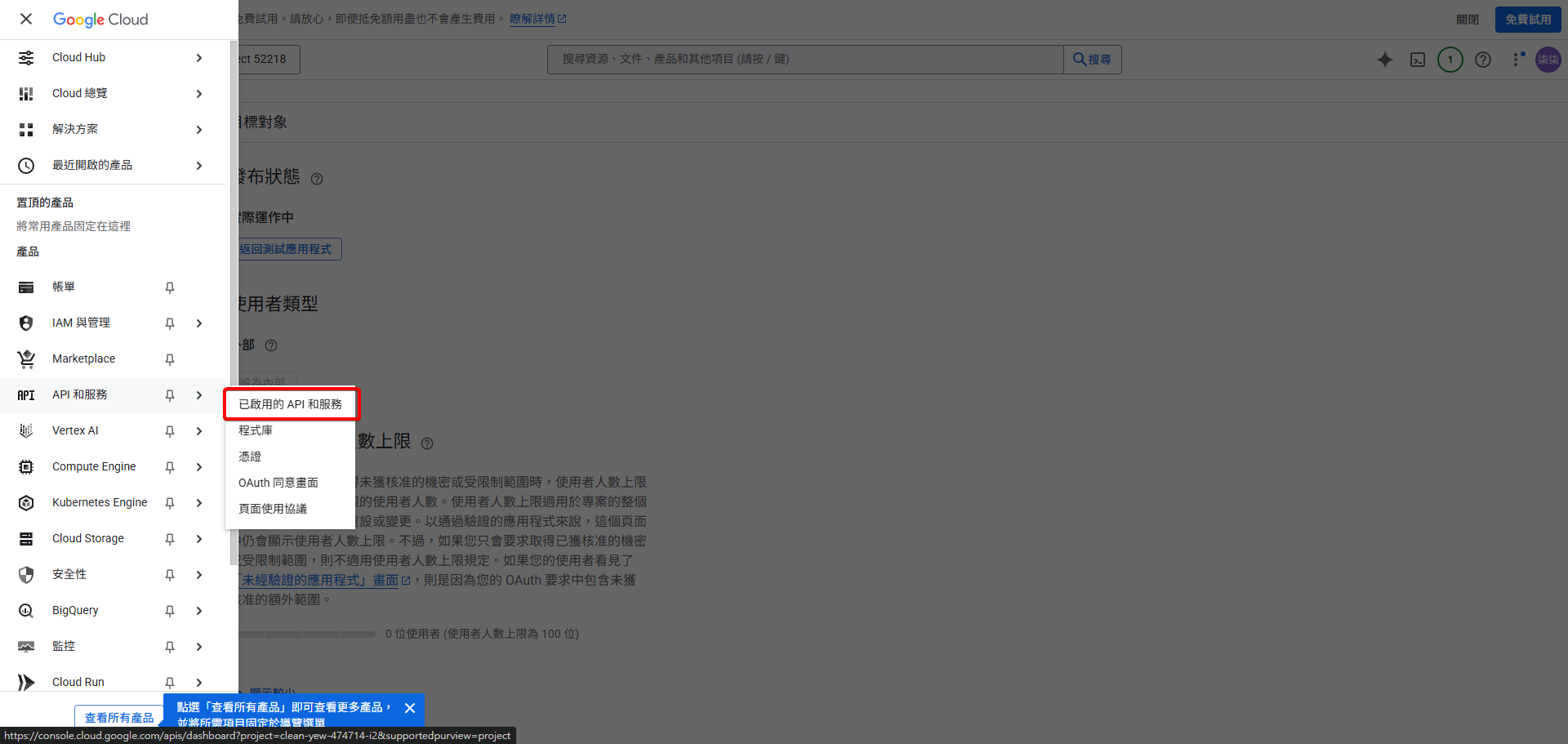This screenshot has height=744, width=1568.
Task: Select the BigQuery magnifier icon in sidebar
Action: 25,610
